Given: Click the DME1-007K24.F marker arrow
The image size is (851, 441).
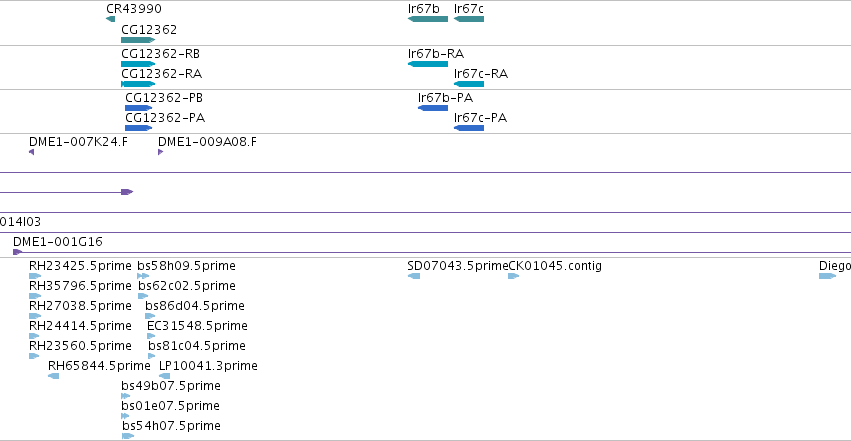Looking at the screenshot, I should click(31, 152).
